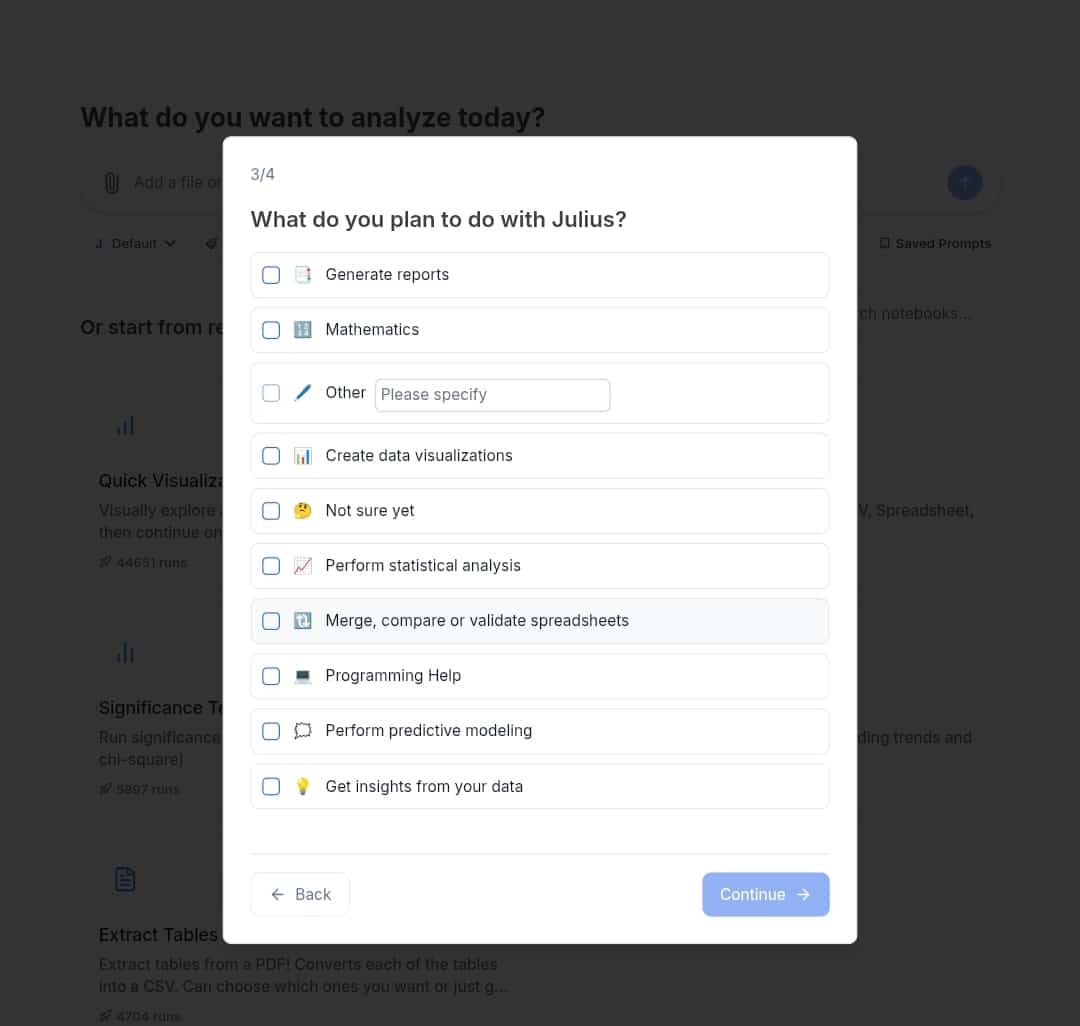Go back with the Back button
Screen dimensions: 1080x1026
coord(300,894)
